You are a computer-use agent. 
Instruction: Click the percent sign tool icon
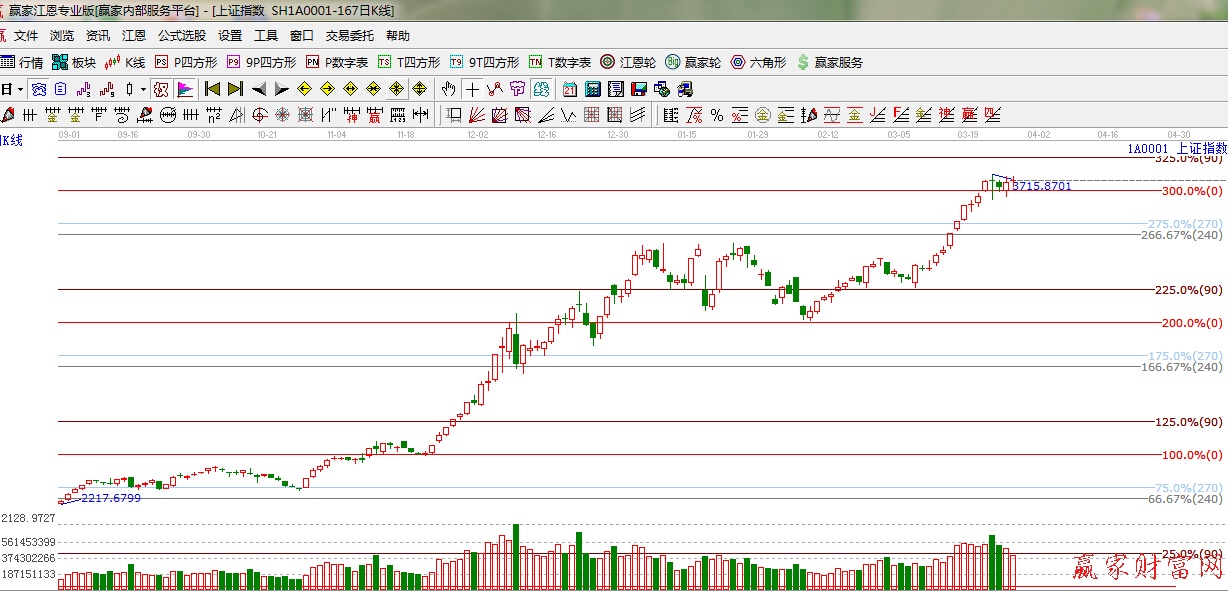pos(716,115)
